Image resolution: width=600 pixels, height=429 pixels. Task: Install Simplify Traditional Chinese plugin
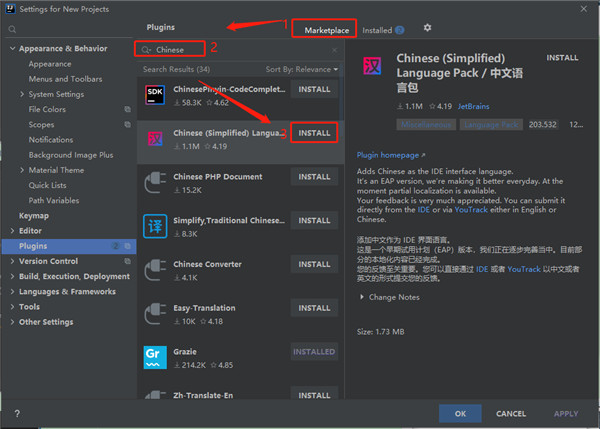click(x=314, y=220)
